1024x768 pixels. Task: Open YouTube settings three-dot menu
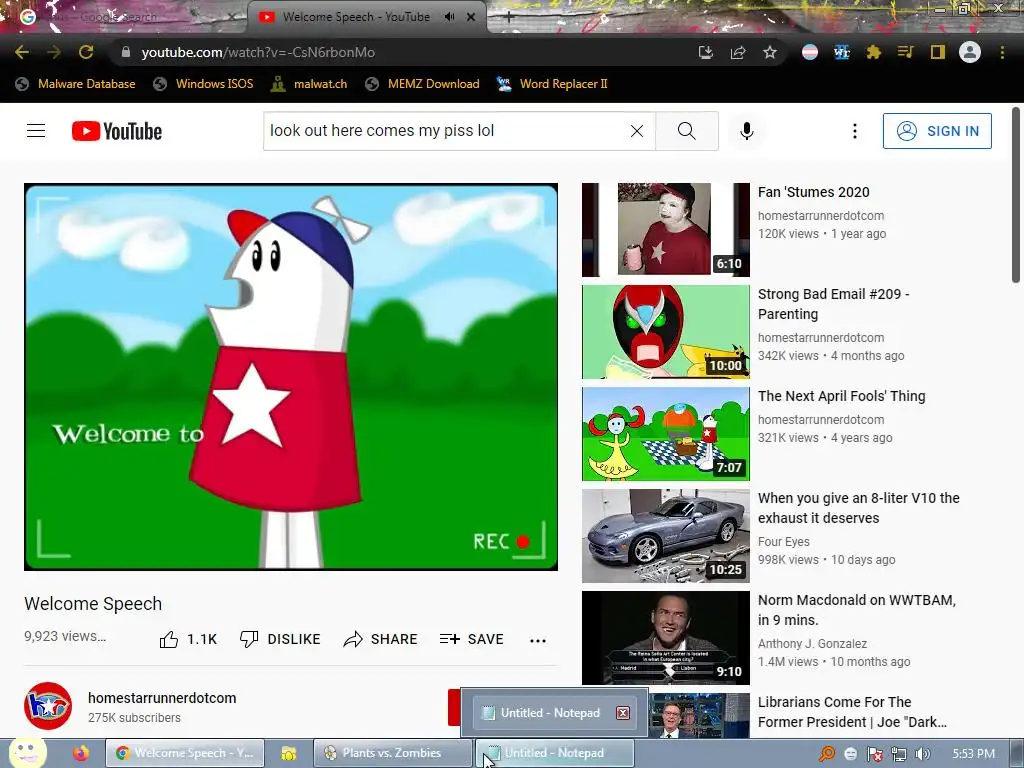pyautogui.click(x=854, y=131)
